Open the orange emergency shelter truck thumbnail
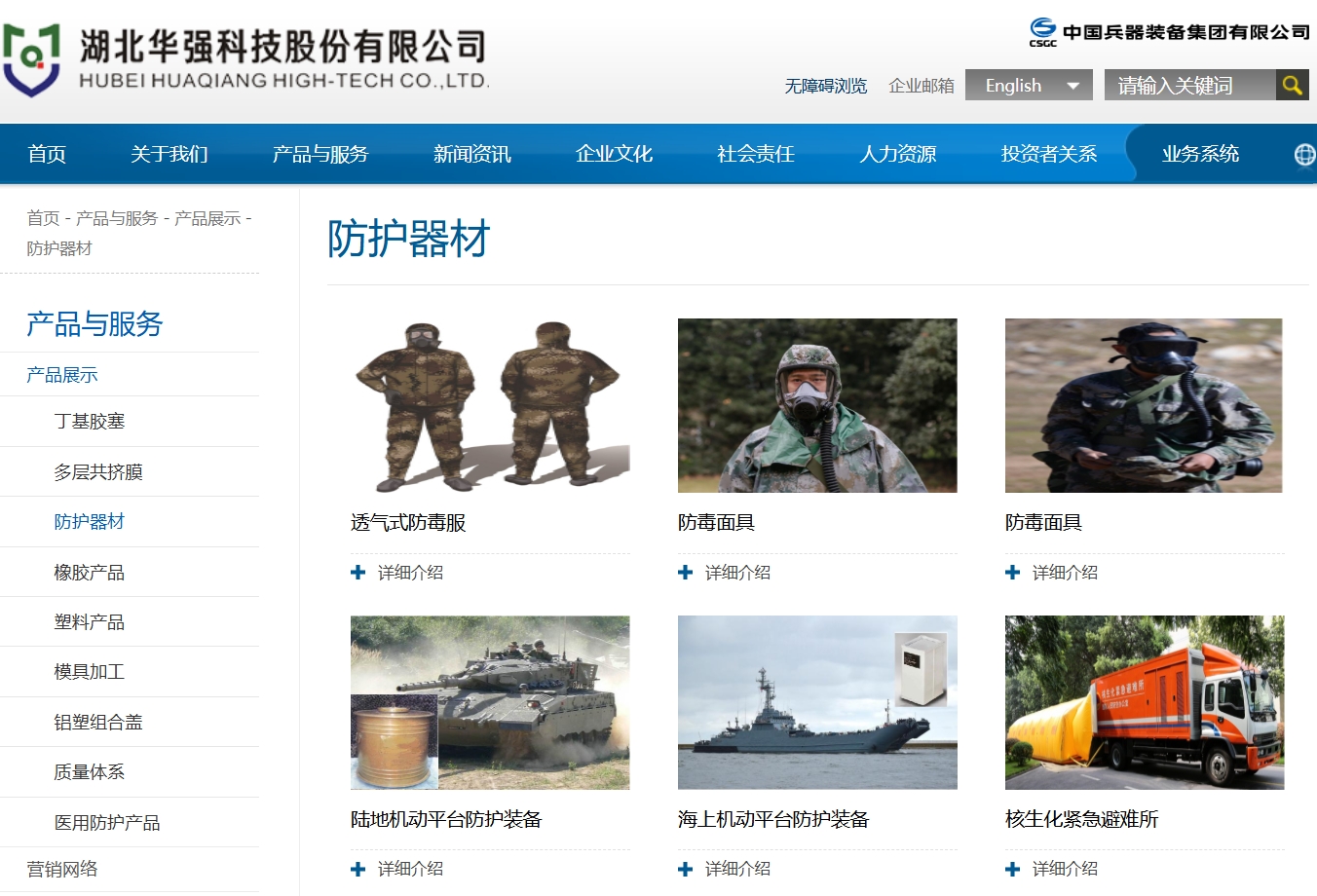Image resolution: width=1317 pixels, height=896 pixels. pyautogui.click(x=1145, y=702)
